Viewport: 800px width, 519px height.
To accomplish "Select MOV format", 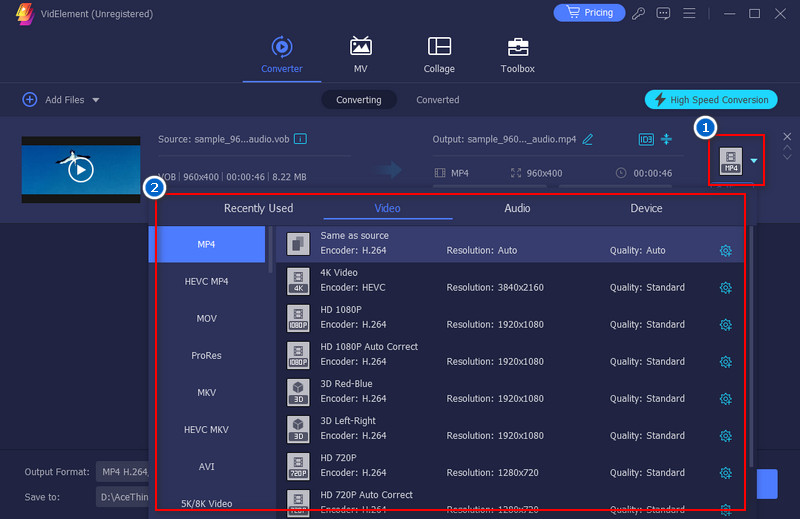I will click(207, 318).
